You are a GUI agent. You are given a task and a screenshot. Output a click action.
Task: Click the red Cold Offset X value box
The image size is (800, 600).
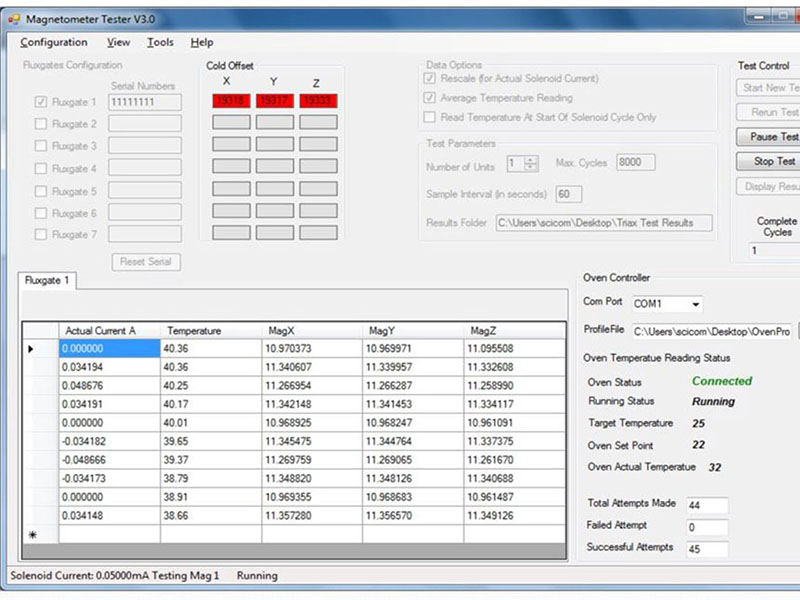pos(231,101)
